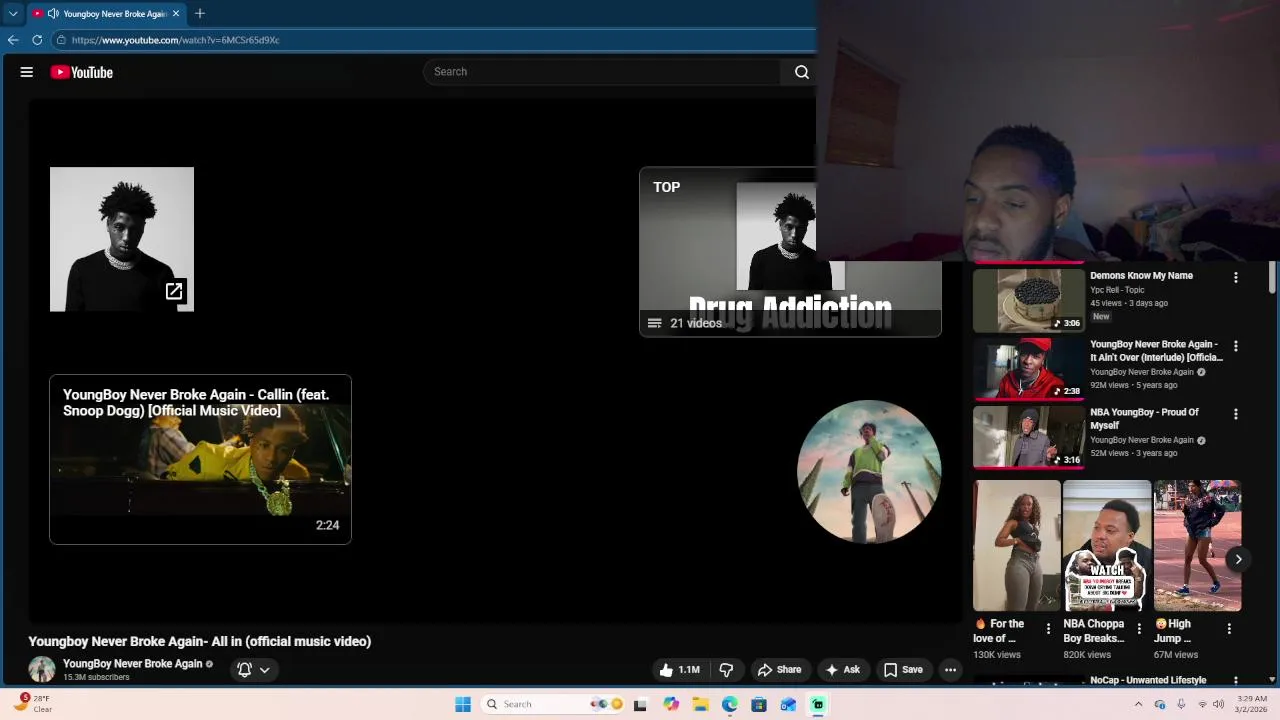Open File Explorer from taskbar
1280x720 pixels.
coord(700,704)
